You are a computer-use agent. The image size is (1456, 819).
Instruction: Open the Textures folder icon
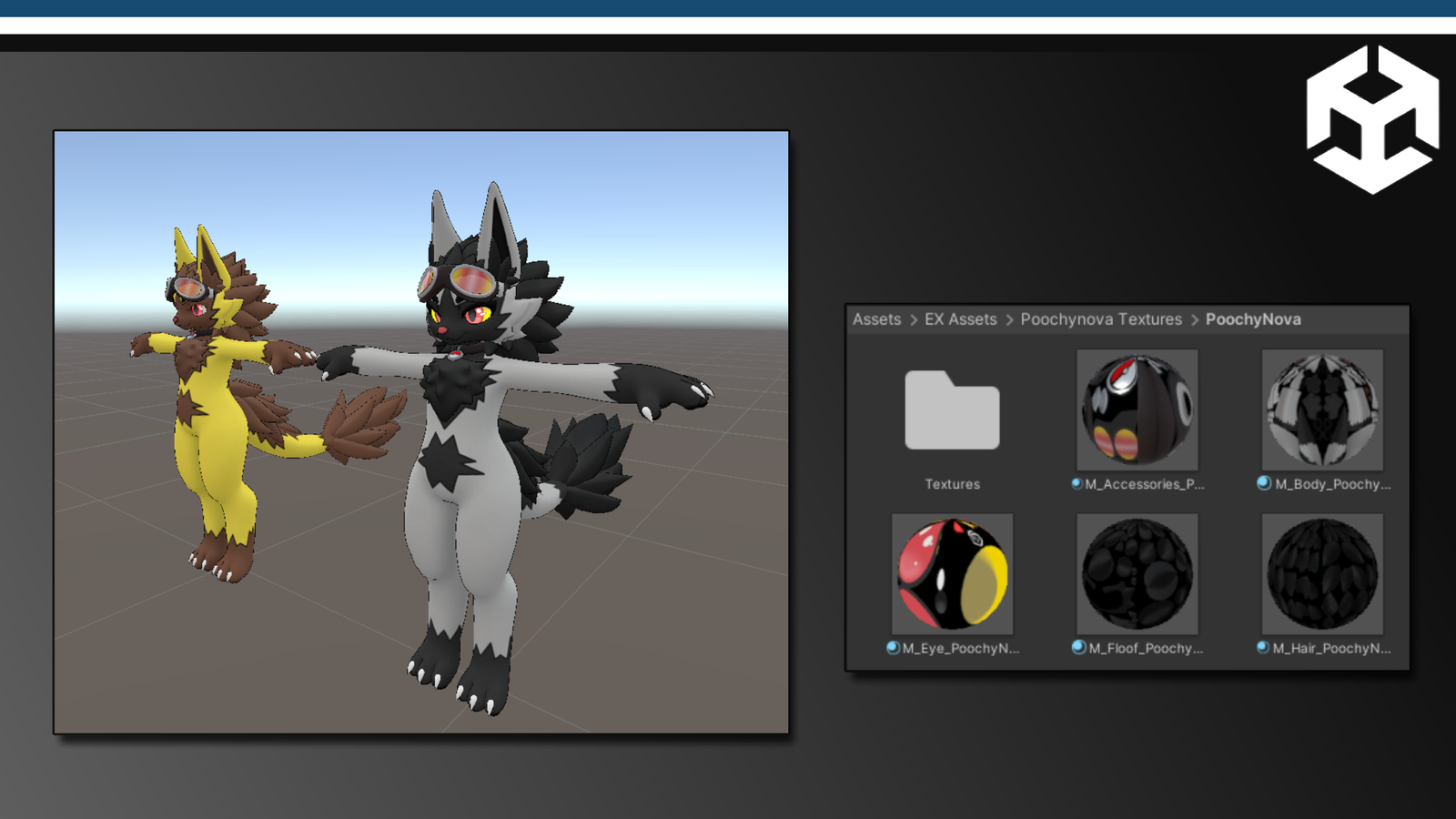tap(952, 410)
